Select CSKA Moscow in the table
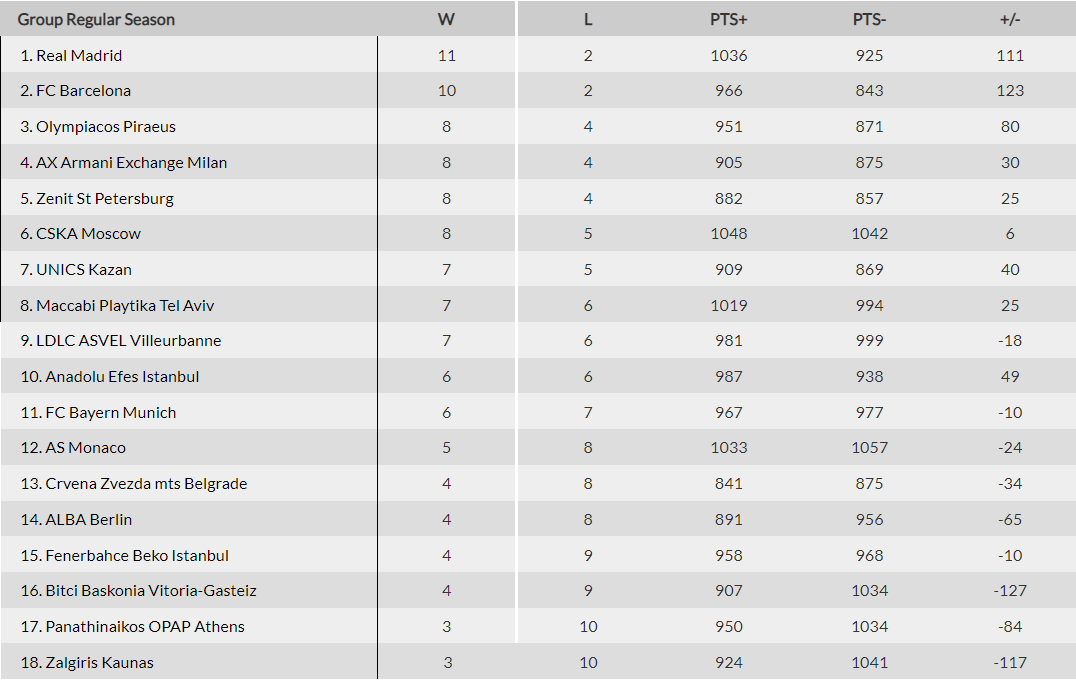The width and height of the screenshot is (1076, 682). pyautogui.click(x=88, y=234)
